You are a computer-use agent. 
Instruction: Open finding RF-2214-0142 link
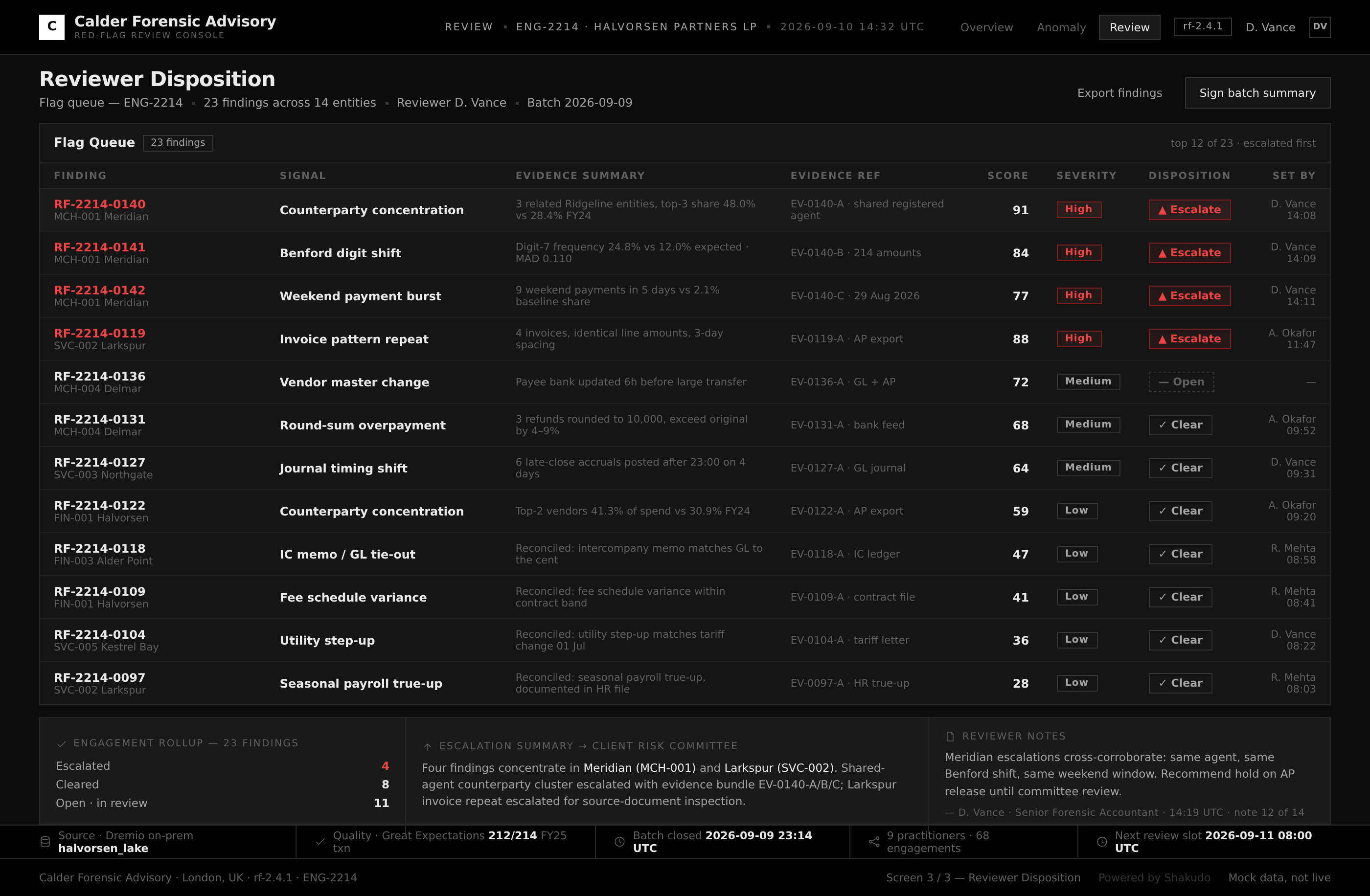(100, 290)
